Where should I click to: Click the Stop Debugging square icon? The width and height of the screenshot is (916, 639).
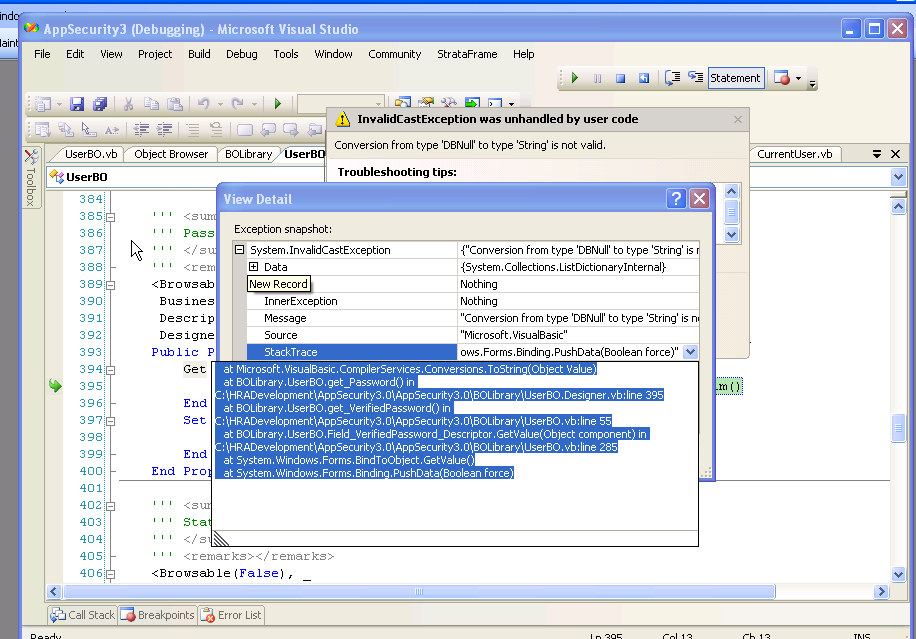[x=620, y=78]
